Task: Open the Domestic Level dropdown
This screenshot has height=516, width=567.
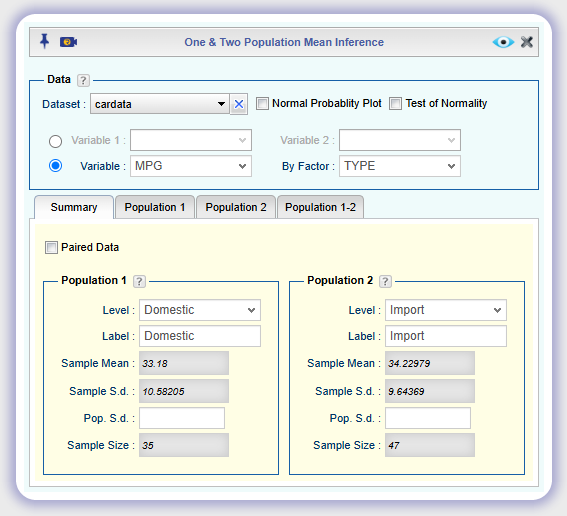Action: tap(200, 310)
